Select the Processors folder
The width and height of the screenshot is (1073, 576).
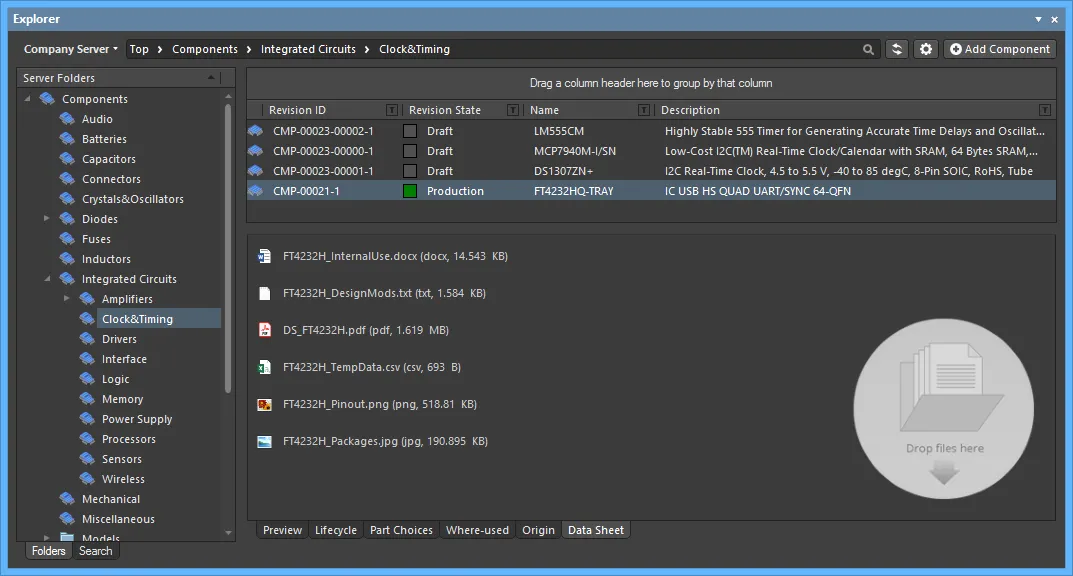coord(129,439)
